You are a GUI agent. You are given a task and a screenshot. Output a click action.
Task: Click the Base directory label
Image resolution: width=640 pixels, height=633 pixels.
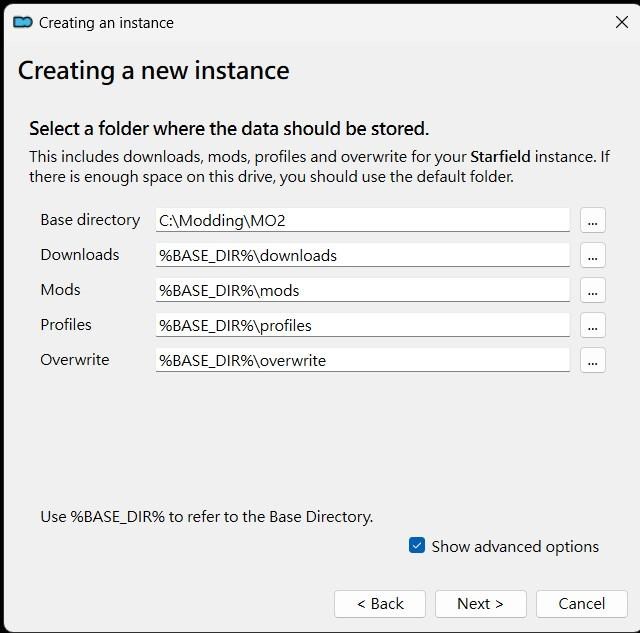[x=90, y=219]
